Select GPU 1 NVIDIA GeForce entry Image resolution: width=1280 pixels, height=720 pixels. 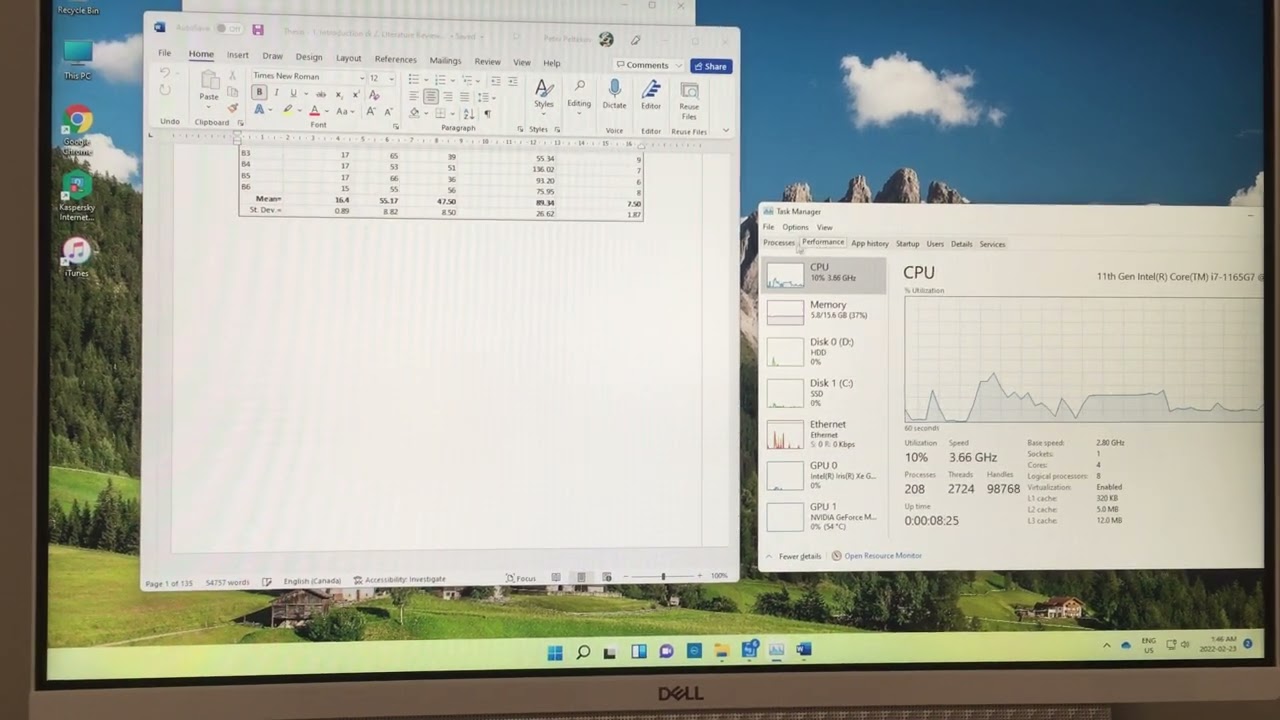pyautogui.click(x=826, y=516)
